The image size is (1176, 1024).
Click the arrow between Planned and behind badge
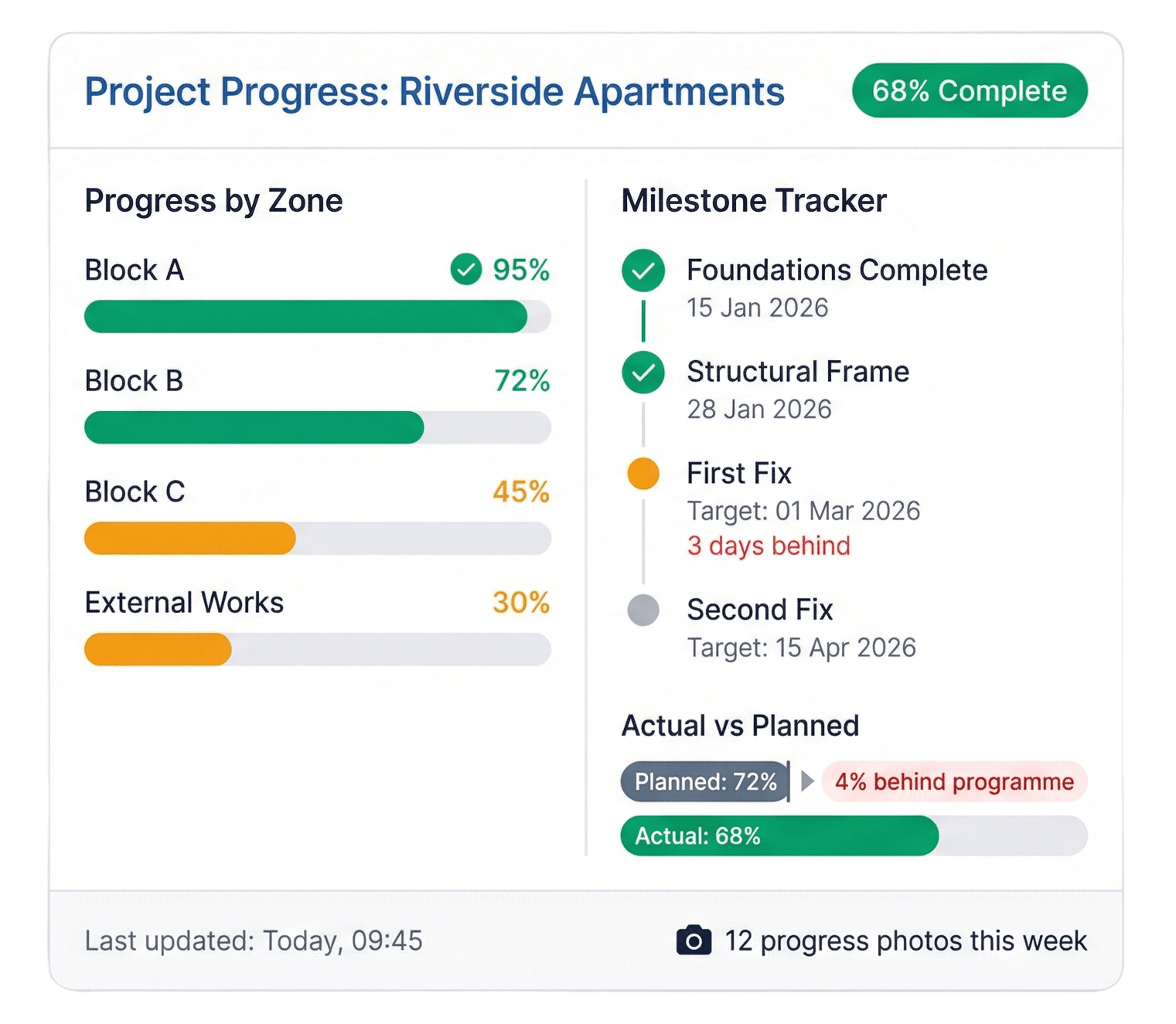click(x=807, y=782)
